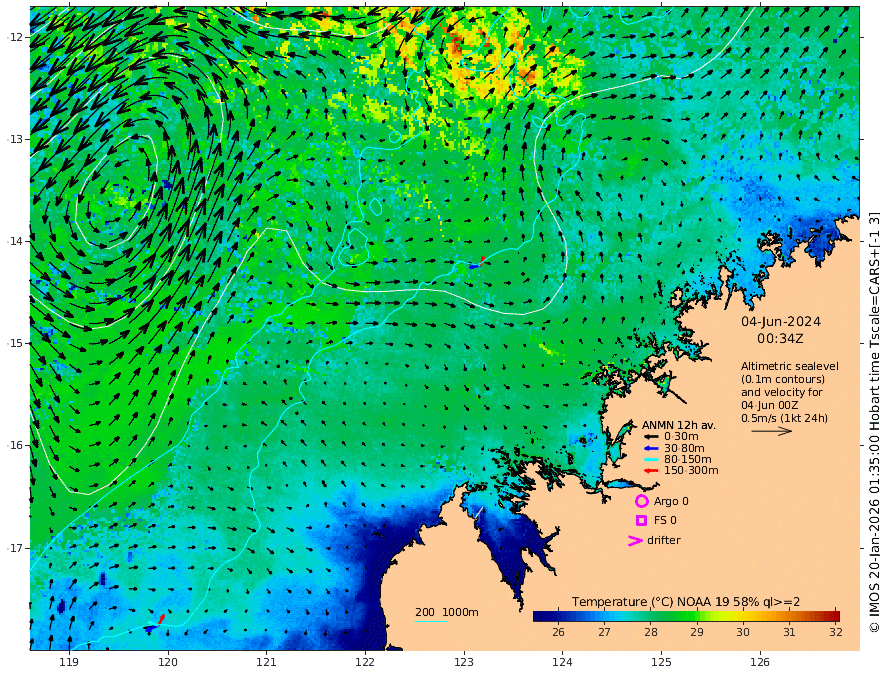Click the latitude axis label -16
The width and height of the screenshot is (880, 680).
coord(15,445)
